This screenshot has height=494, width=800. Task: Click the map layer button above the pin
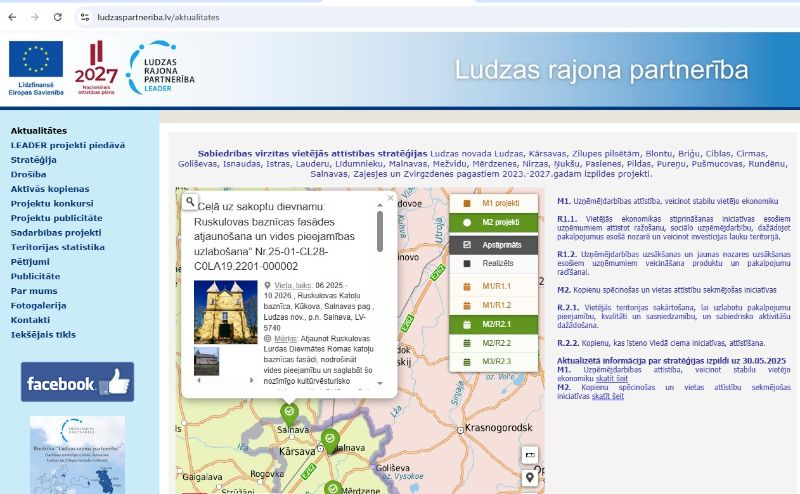coord(530,455)
